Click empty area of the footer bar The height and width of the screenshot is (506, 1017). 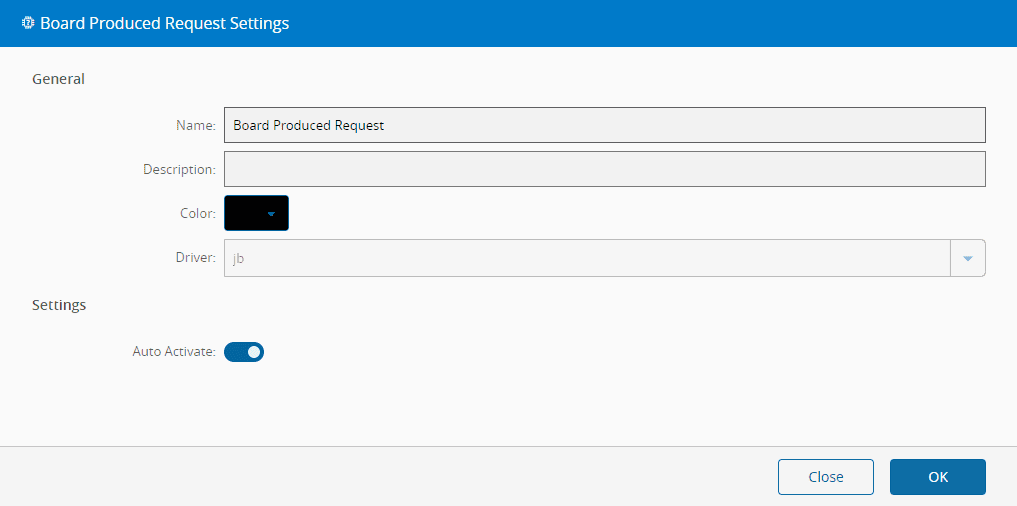400,477
